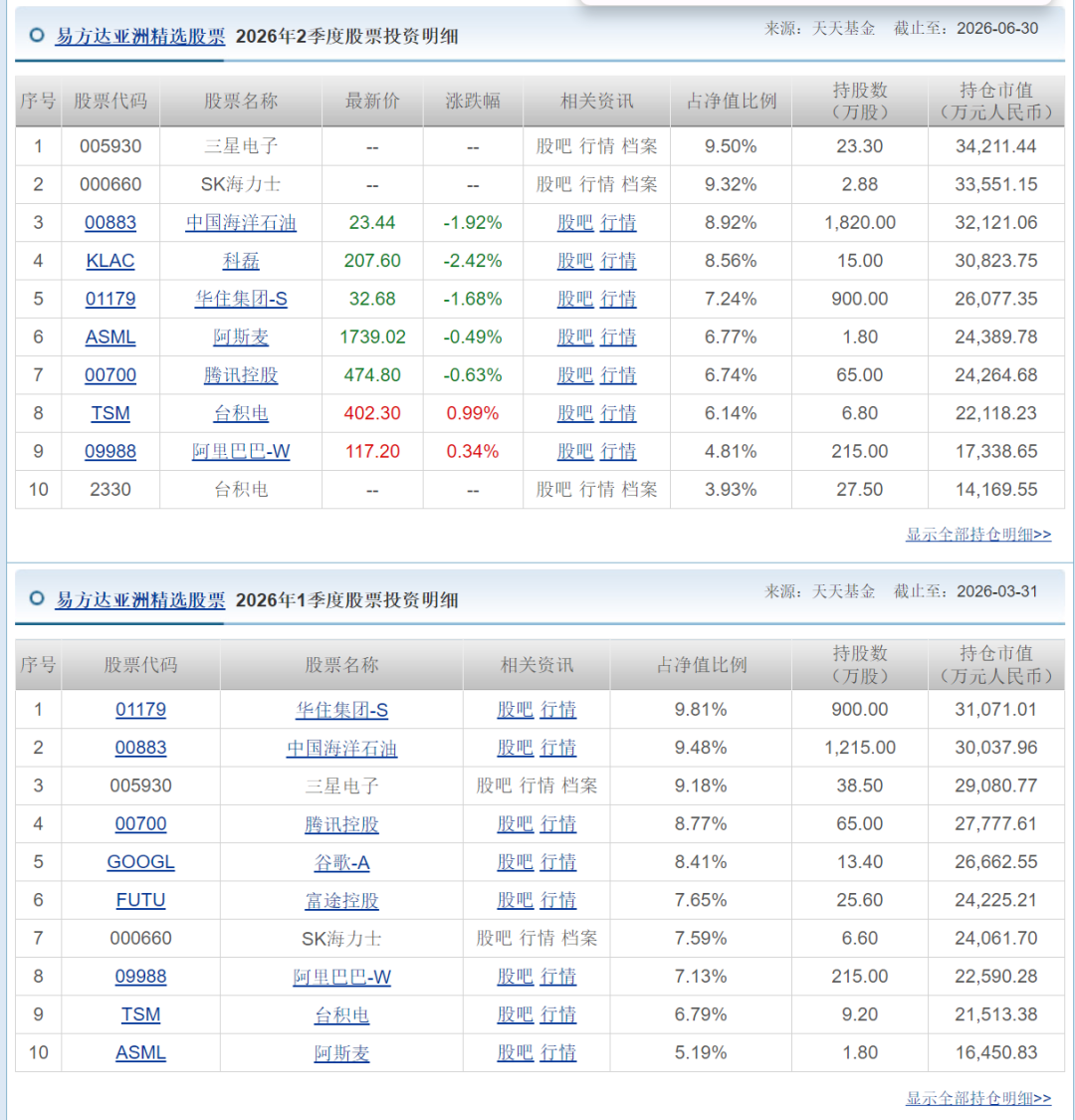1075x1120 pixels.
Task: Click 显示全部持仓明细 under Q2 table
Action: [978, 535]
